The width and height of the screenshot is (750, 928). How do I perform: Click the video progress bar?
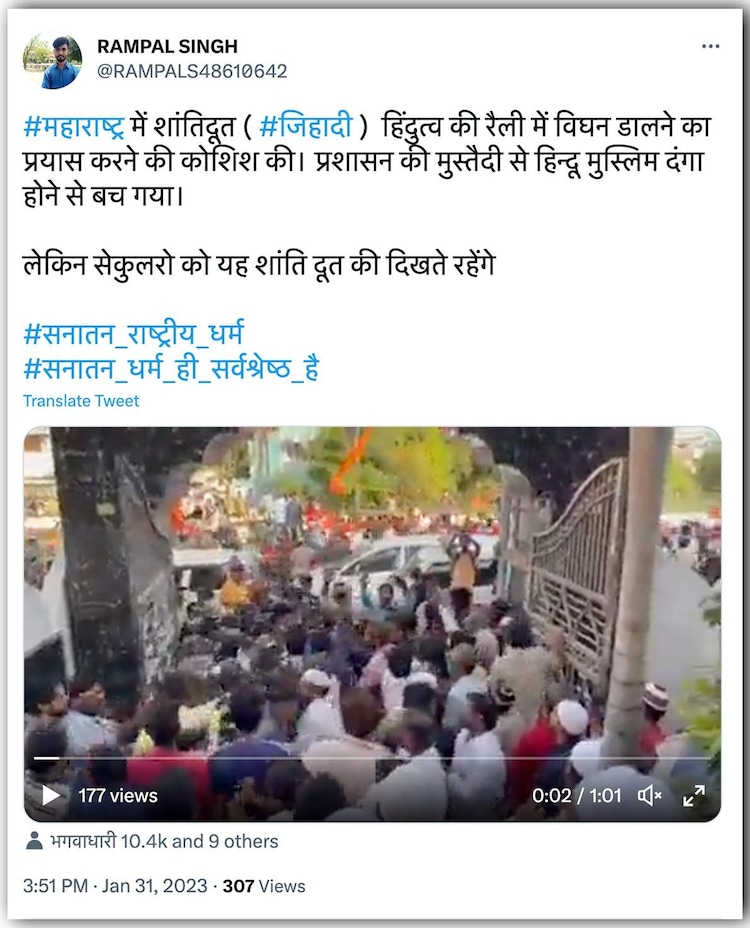[372, 758]
